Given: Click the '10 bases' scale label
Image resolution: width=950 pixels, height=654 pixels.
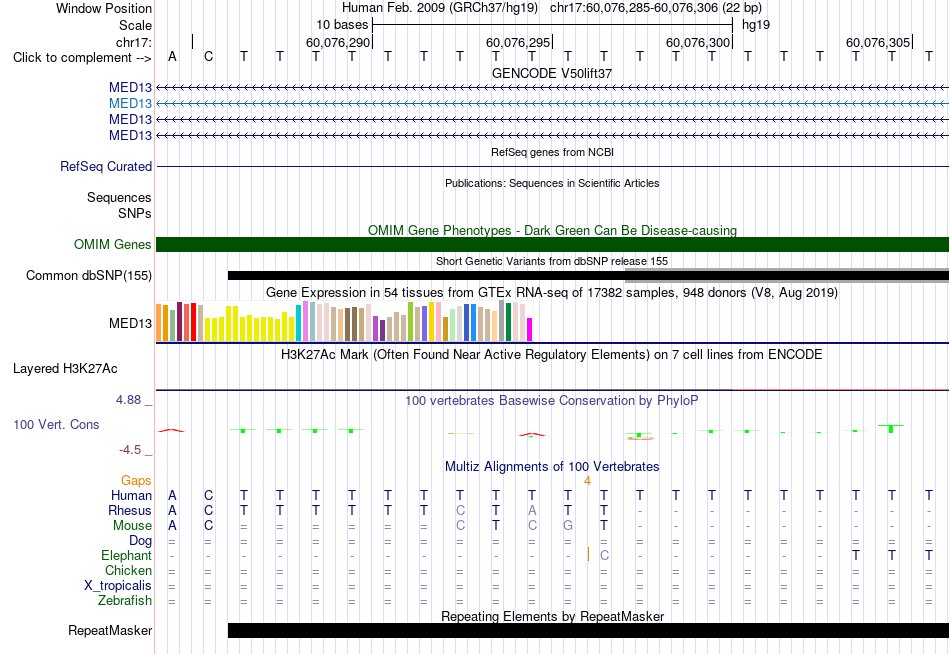Looking at the screenshot, I should 342,25.
